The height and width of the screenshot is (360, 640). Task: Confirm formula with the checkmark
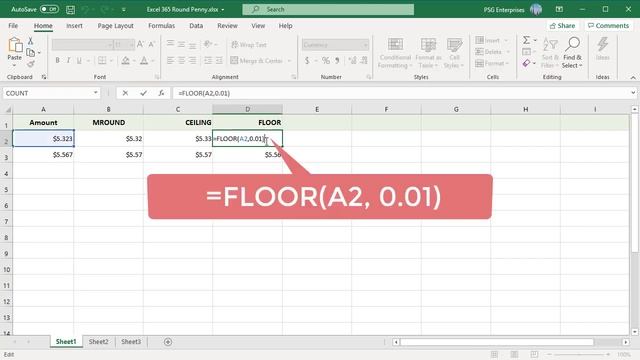143,93
